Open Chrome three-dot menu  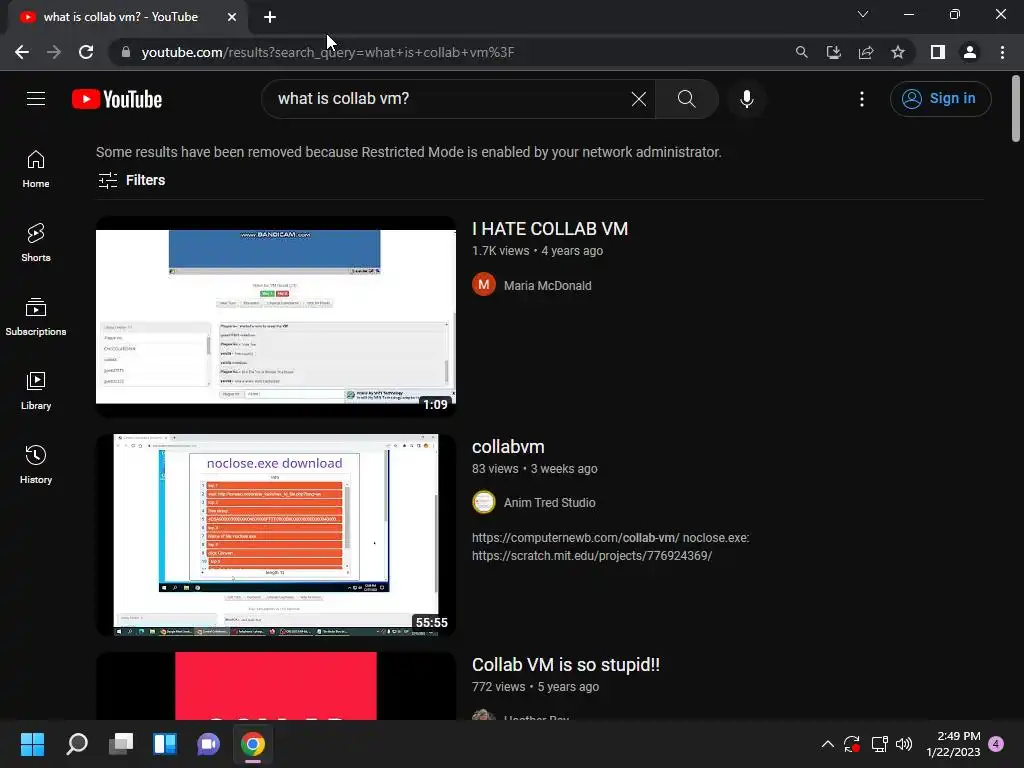coord(1002,52)
